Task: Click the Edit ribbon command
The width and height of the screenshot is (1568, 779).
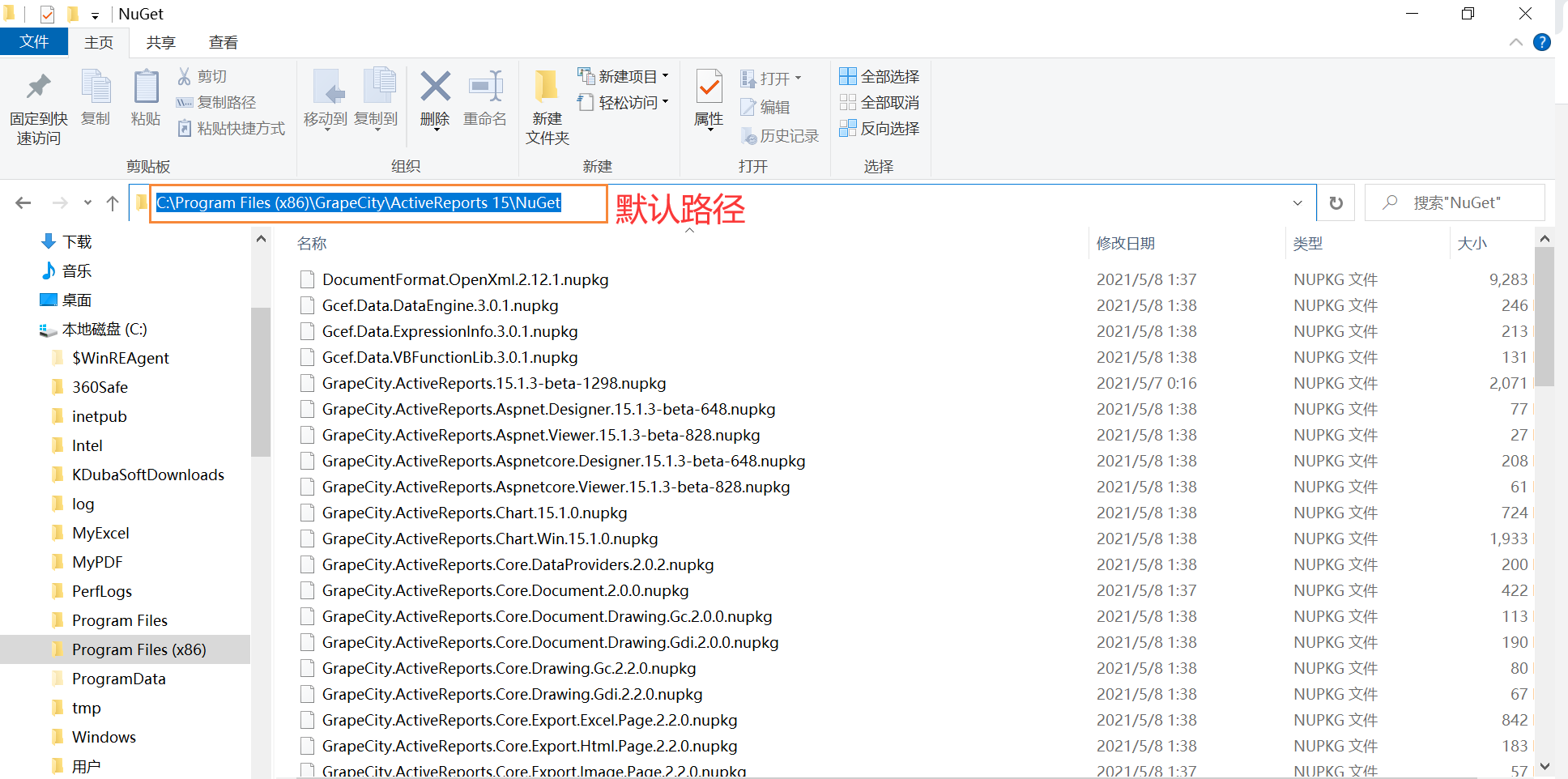Action: click(x=765, y=107)
